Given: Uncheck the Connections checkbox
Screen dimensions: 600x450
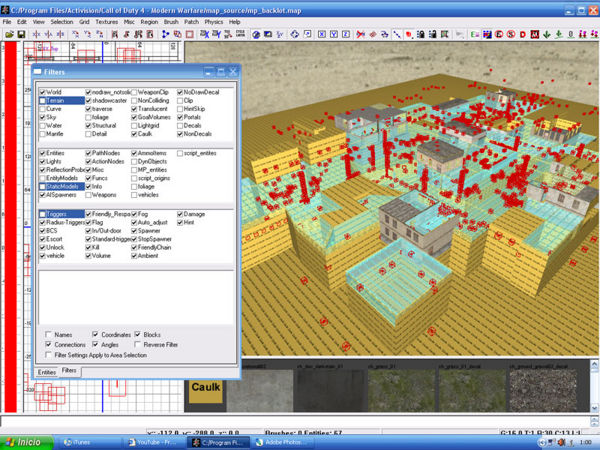Looking at the screenshot, I should pyautogui.click(x=48, y=344).
